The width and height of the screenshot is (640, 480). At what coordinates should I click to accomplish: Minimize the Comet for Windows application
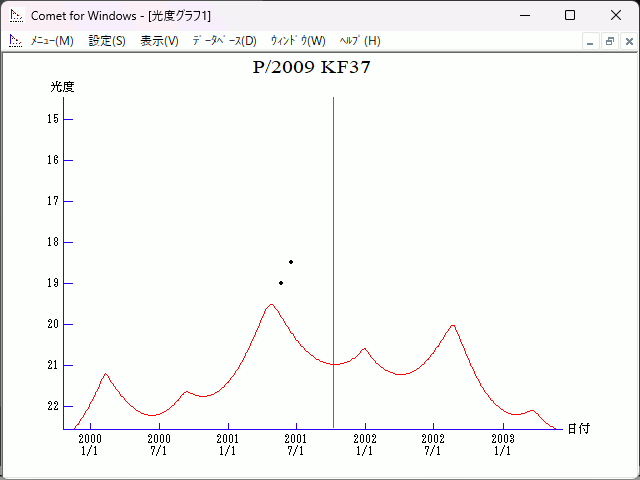pos(524,15)
